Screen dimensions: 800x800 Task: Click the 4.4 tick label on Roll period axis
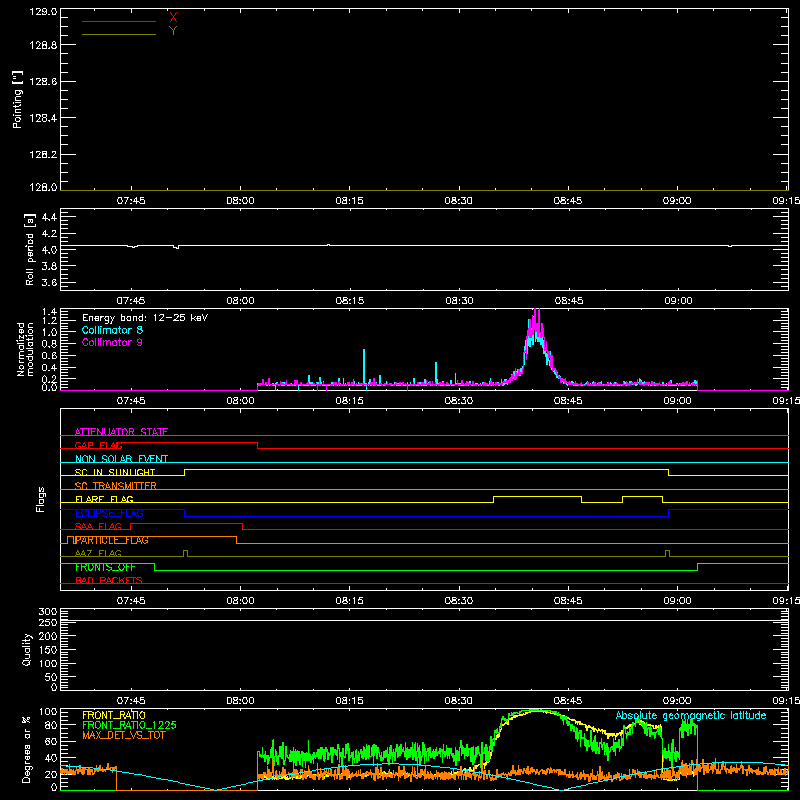click(x=49, y=217)
